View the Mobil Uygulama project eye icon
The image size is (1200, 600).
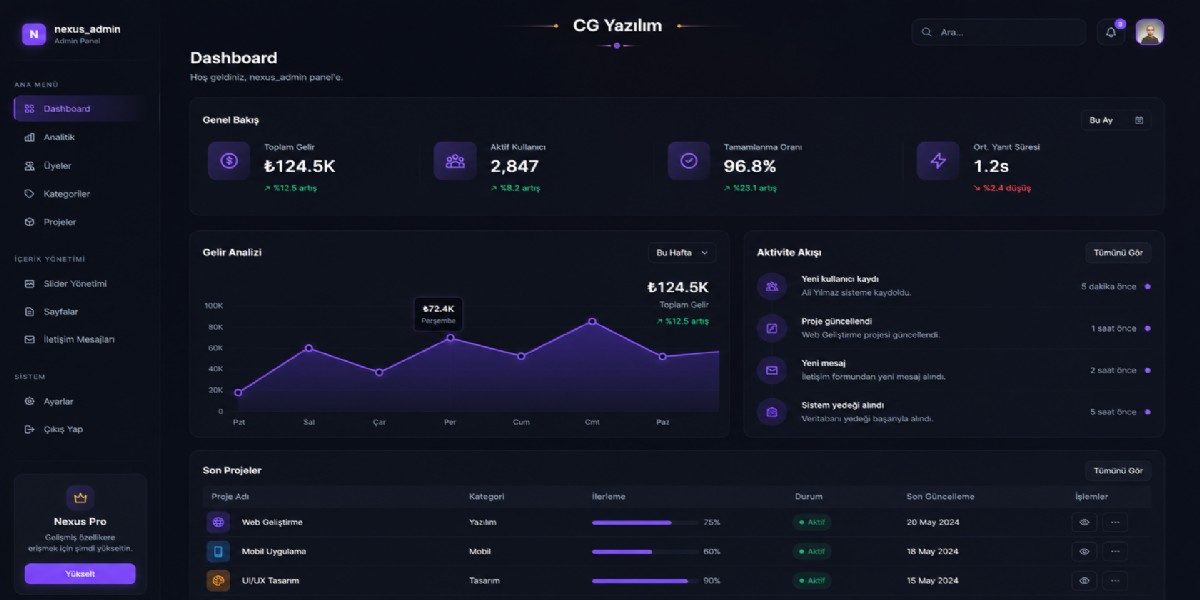pos(1084,551)
